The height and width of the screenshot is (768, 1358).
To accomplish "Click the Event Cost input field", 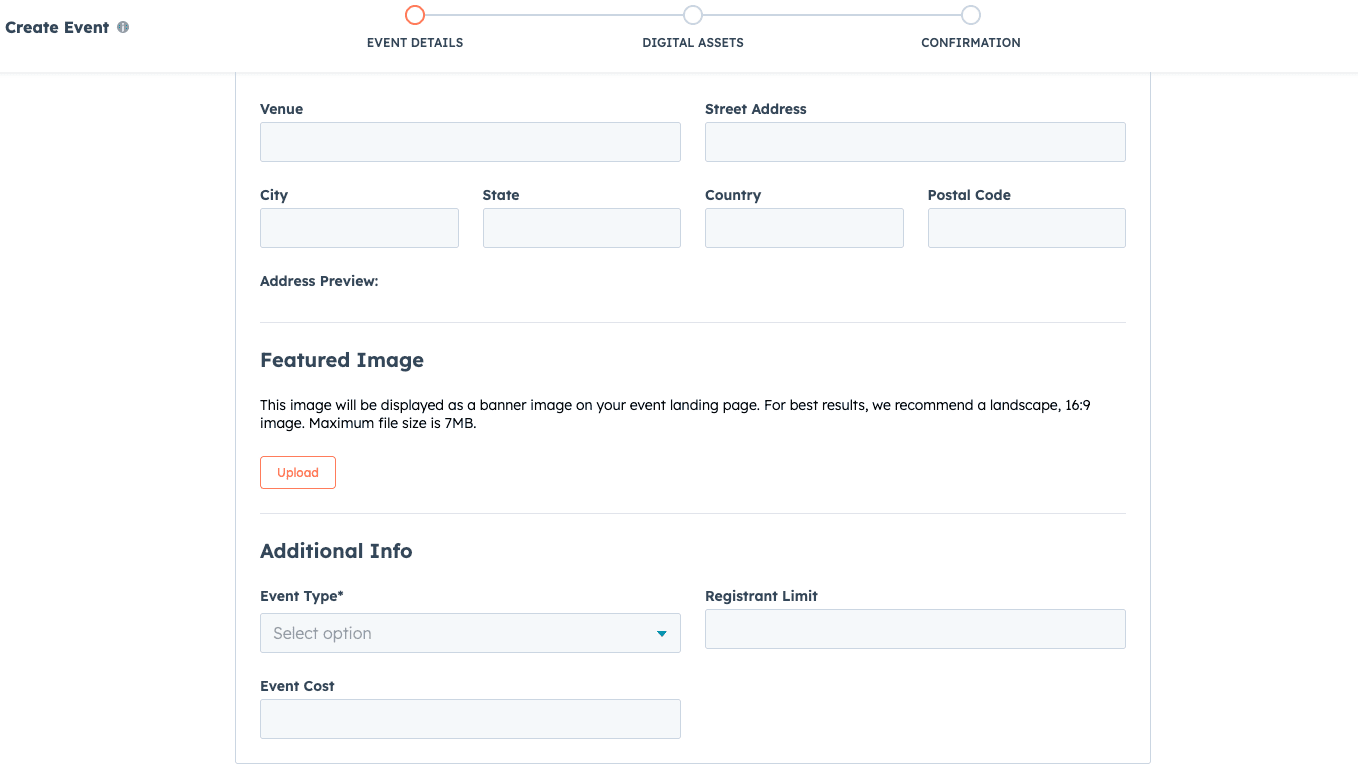I will [x=470, y=719].
